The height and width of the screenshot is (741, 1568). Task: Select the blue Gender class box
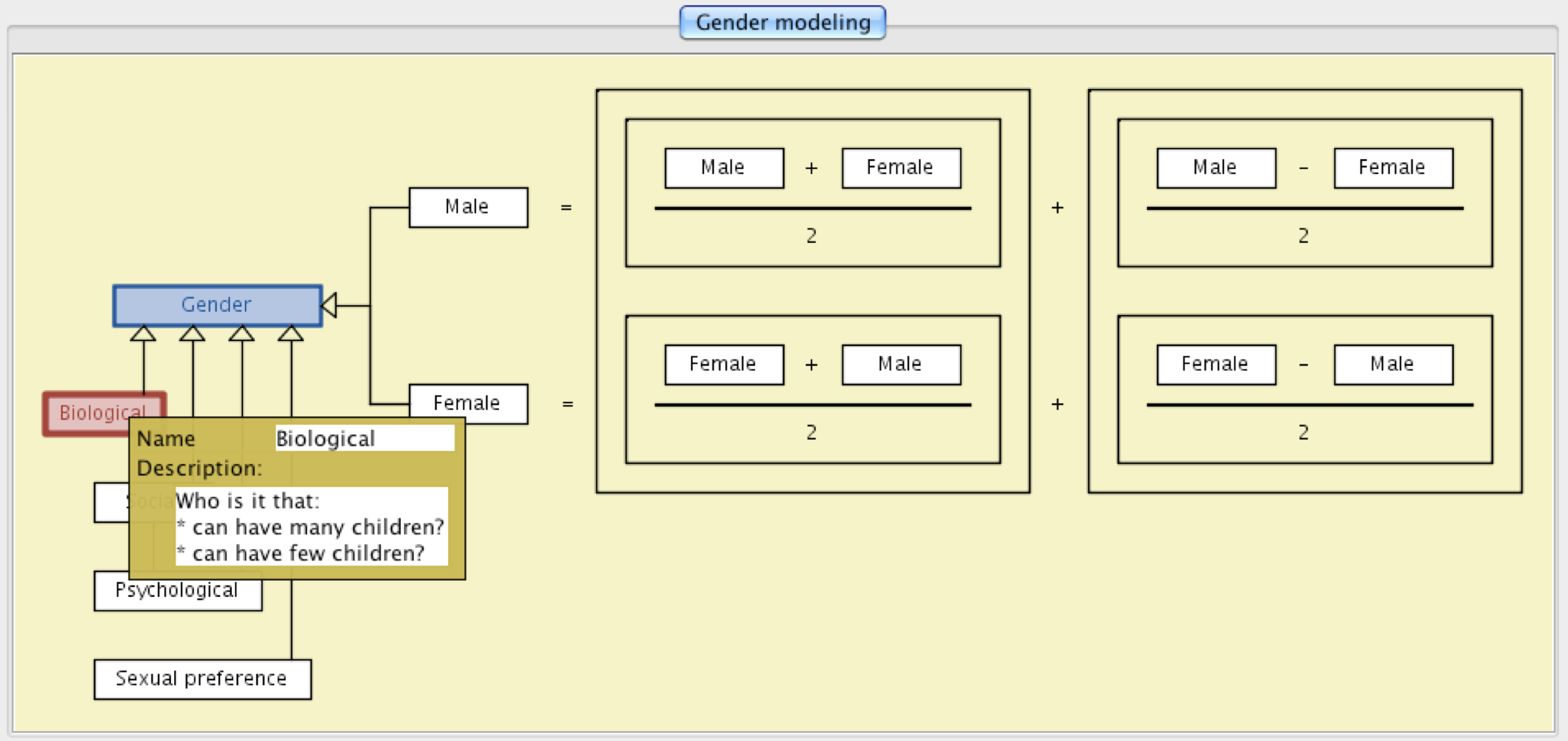[217, 305]
